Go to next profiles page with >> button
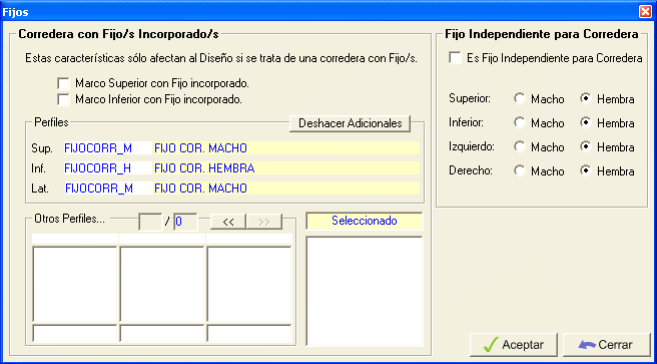Screen dimensions: 657x364 tap(264, 222)
